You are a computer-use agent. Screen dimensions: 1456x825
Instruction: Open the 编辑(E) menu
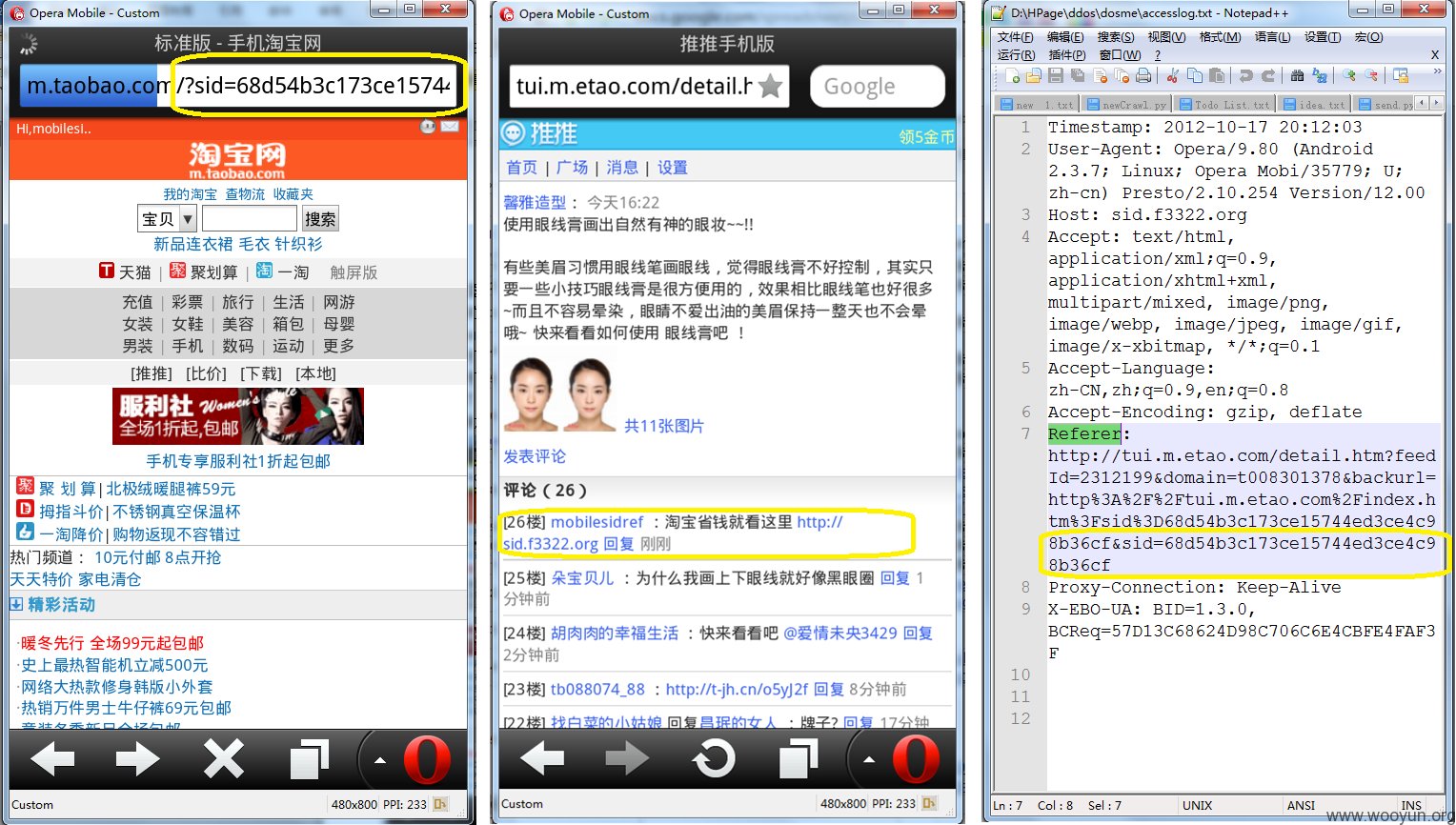[x=1065, y=37]
